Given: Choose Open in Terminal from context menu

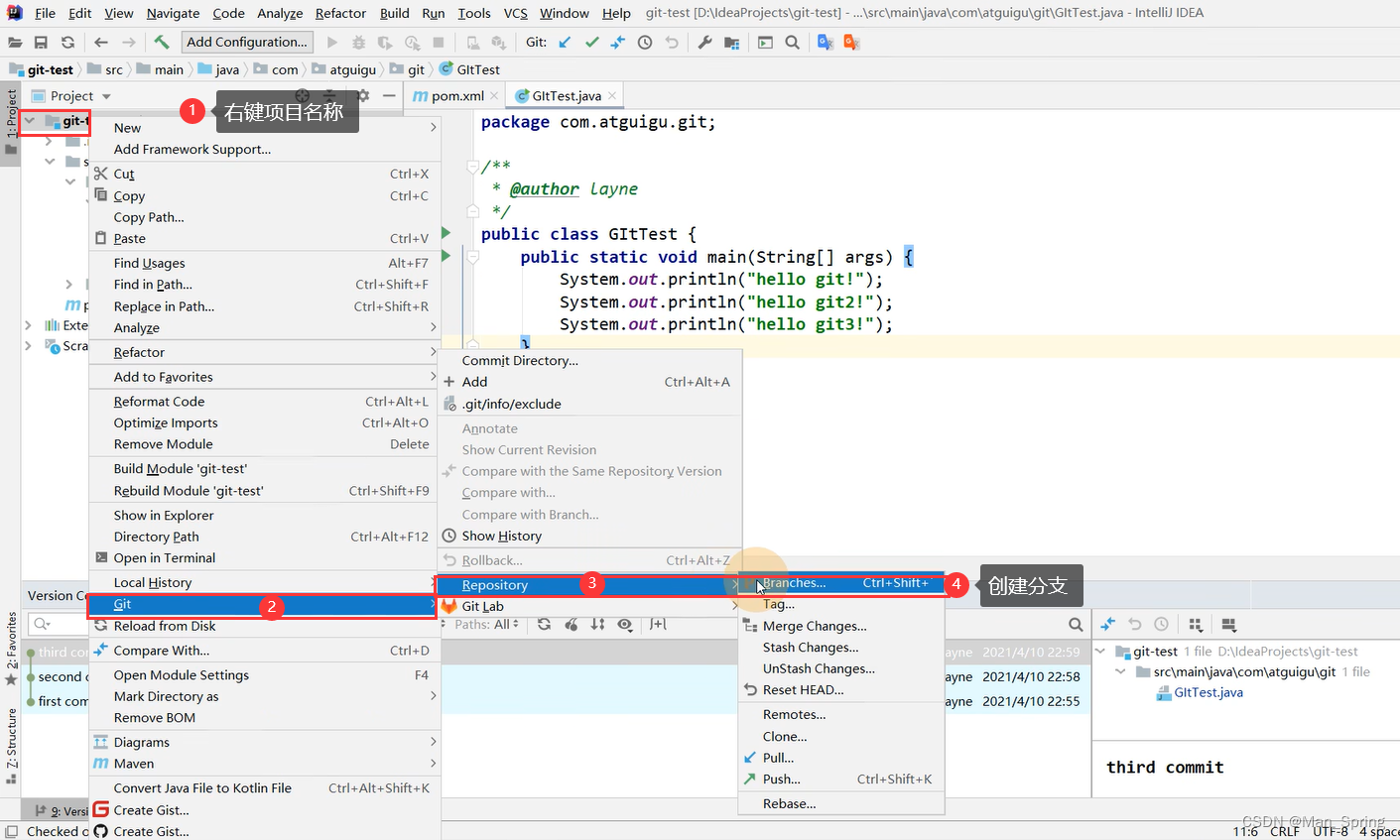Looking at the screenshot, I should click(x=263, y=557).
